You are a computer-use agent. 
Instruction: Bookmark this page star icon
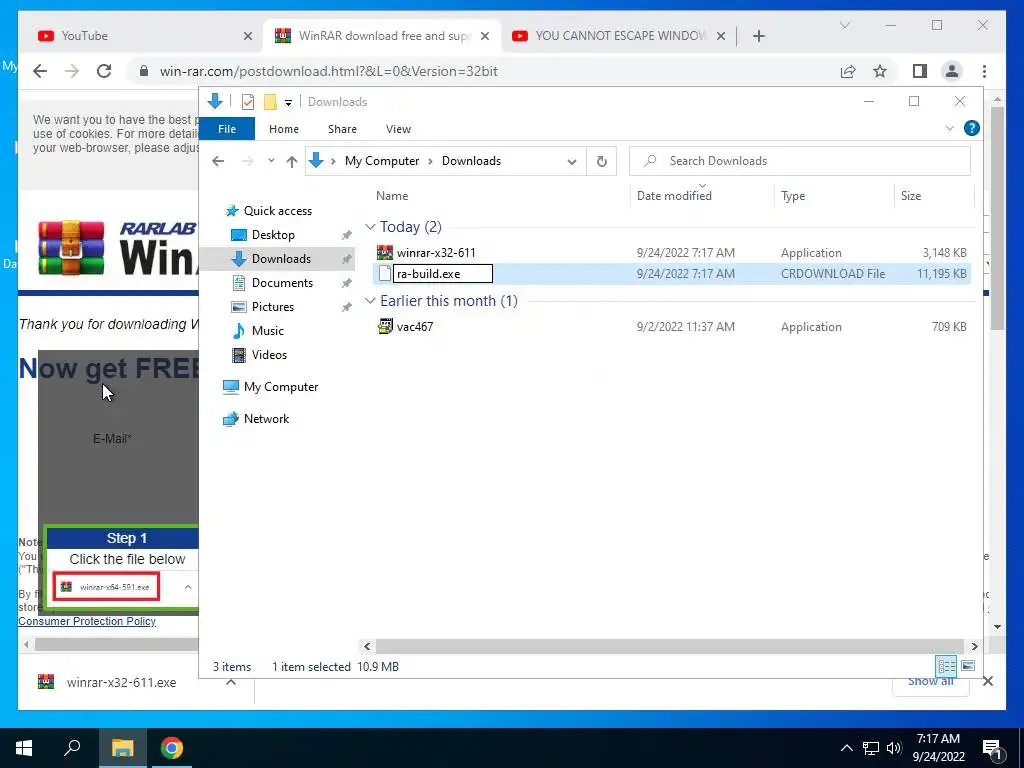click(x=880, y=71)
